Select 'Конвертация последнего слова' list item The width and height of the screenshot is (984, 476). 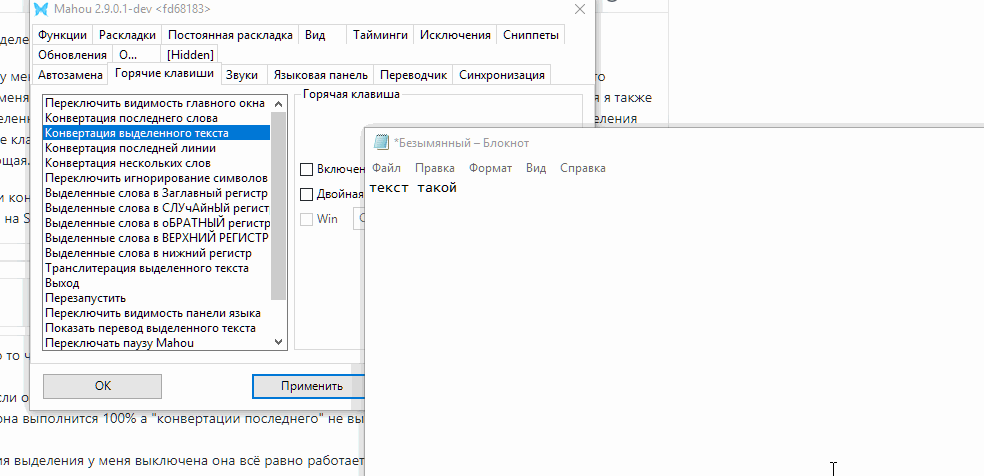(156, 118)
